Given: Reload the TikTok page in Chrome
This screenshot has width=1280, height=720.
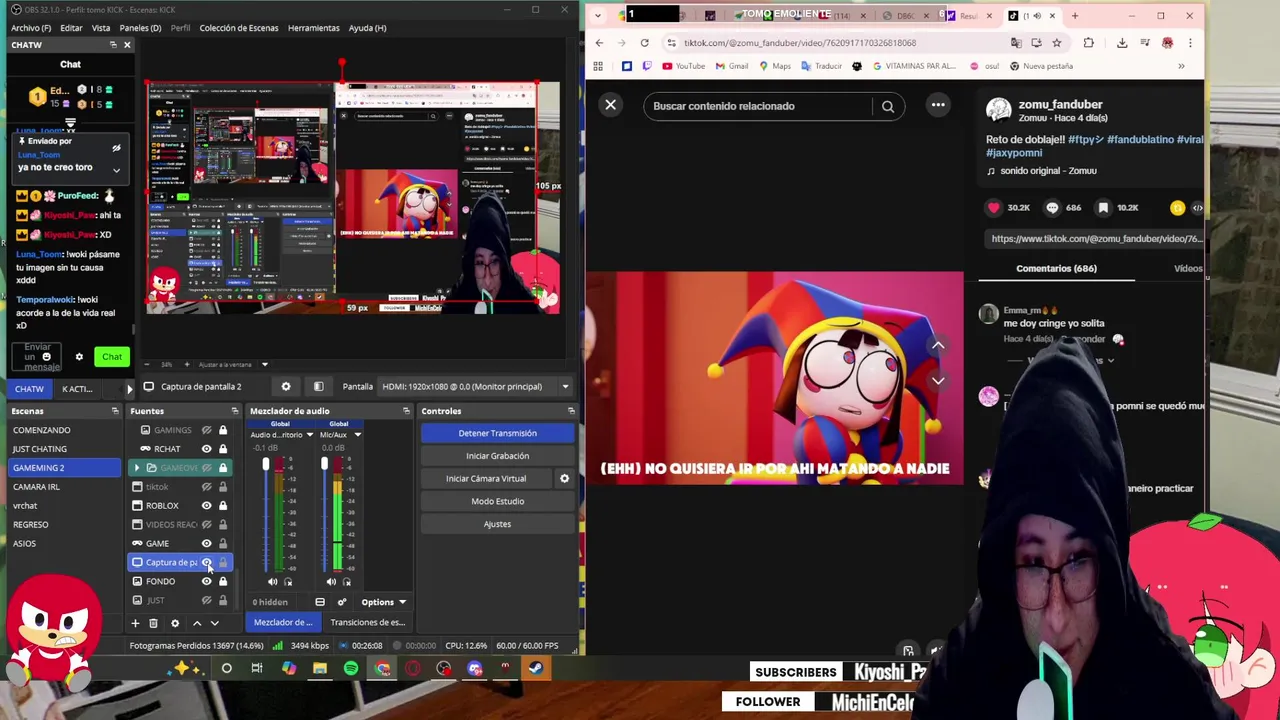Looking at the screenshot, I should (x=644, y=43).
